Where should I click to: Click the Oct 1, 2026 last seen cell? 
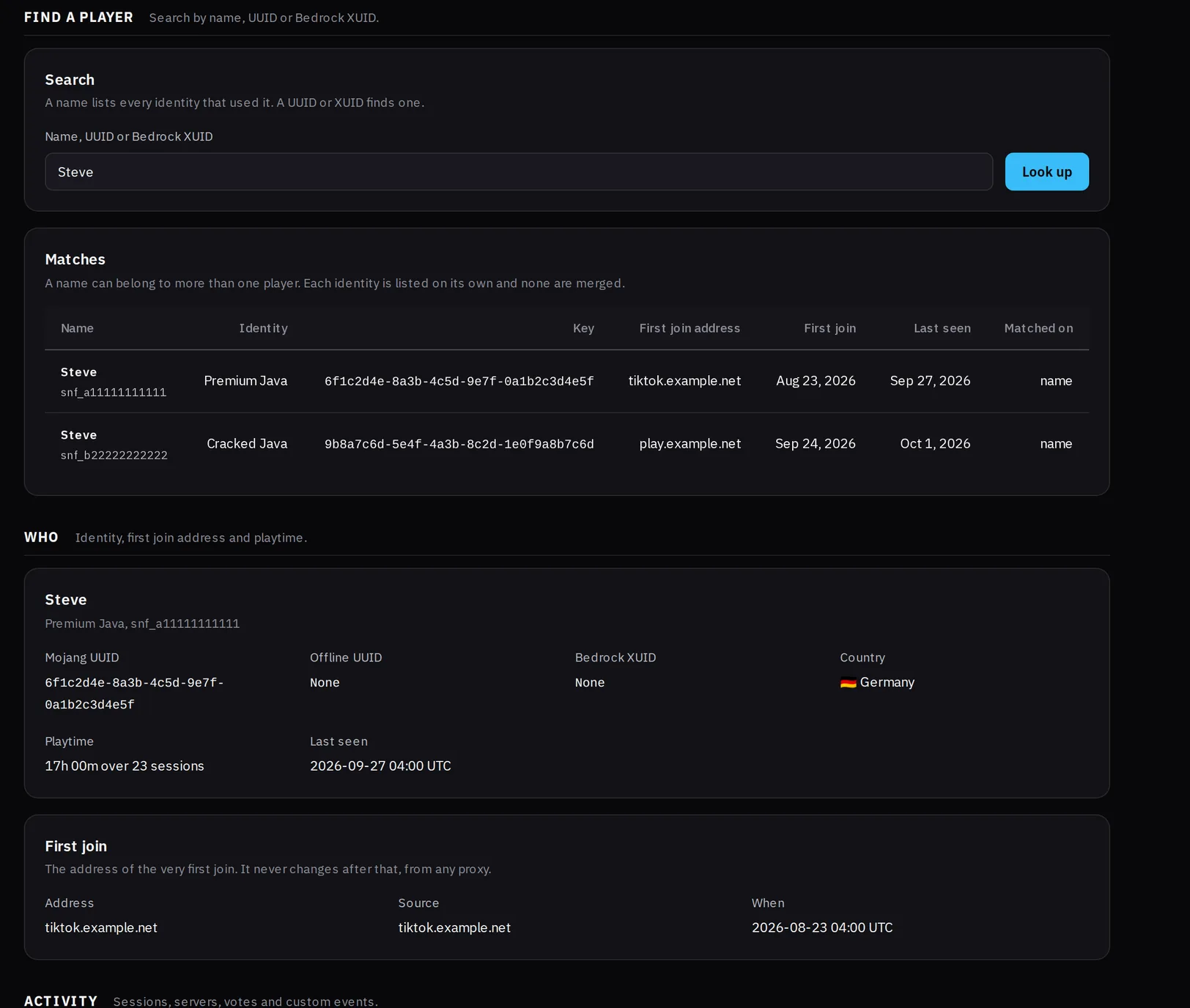point(935,444)
